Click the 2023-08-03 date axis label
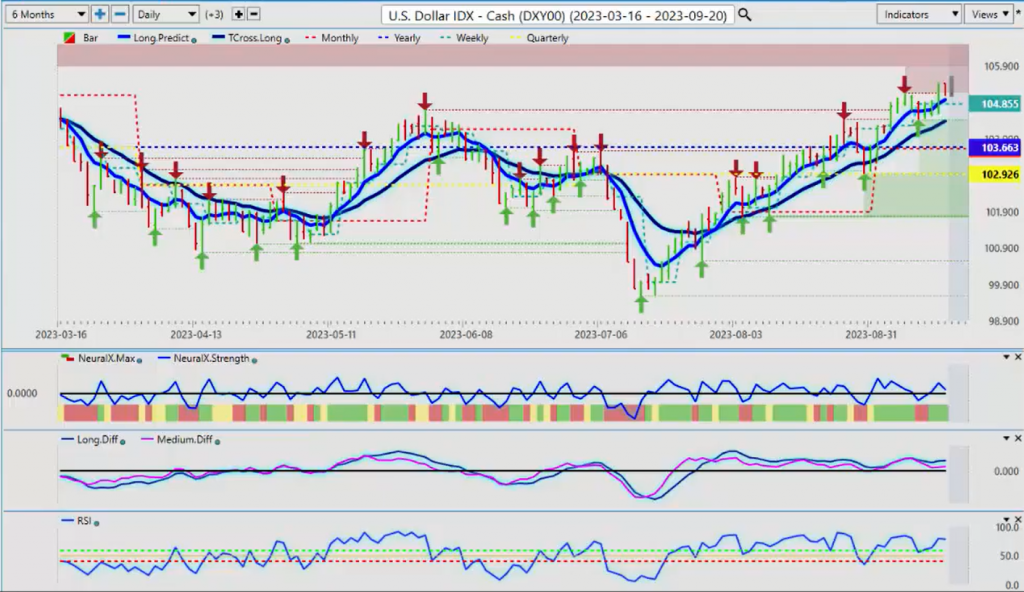1024x592 pixels. coord(736,335)
